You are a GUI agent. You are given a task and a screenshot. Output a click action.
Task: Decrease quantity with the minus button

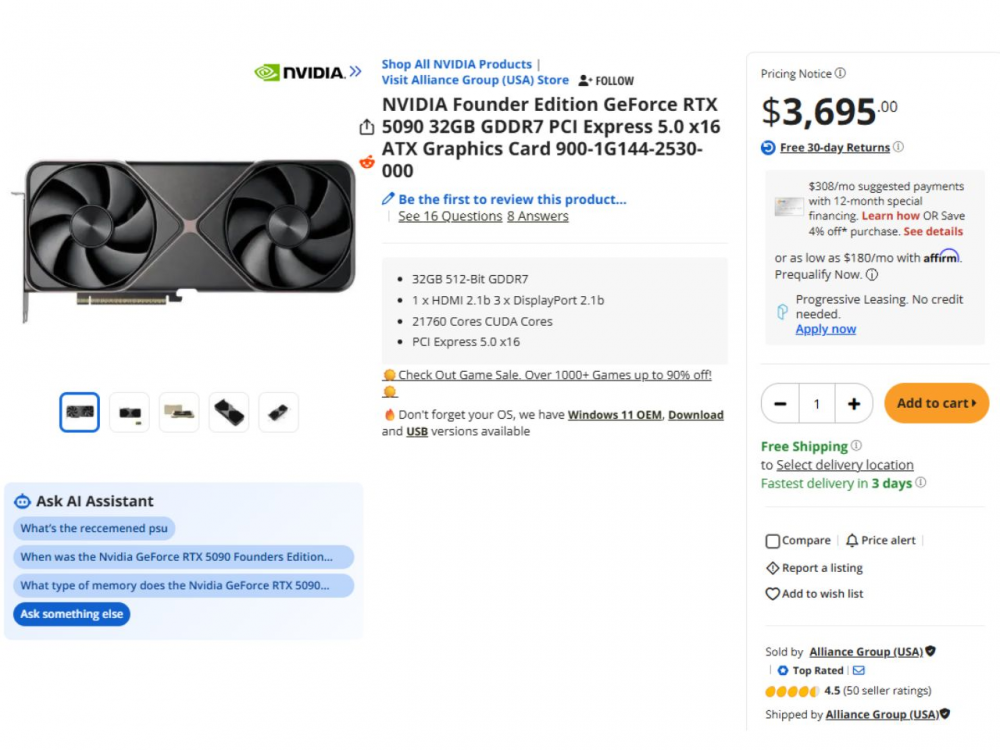[x=780, y=404]
